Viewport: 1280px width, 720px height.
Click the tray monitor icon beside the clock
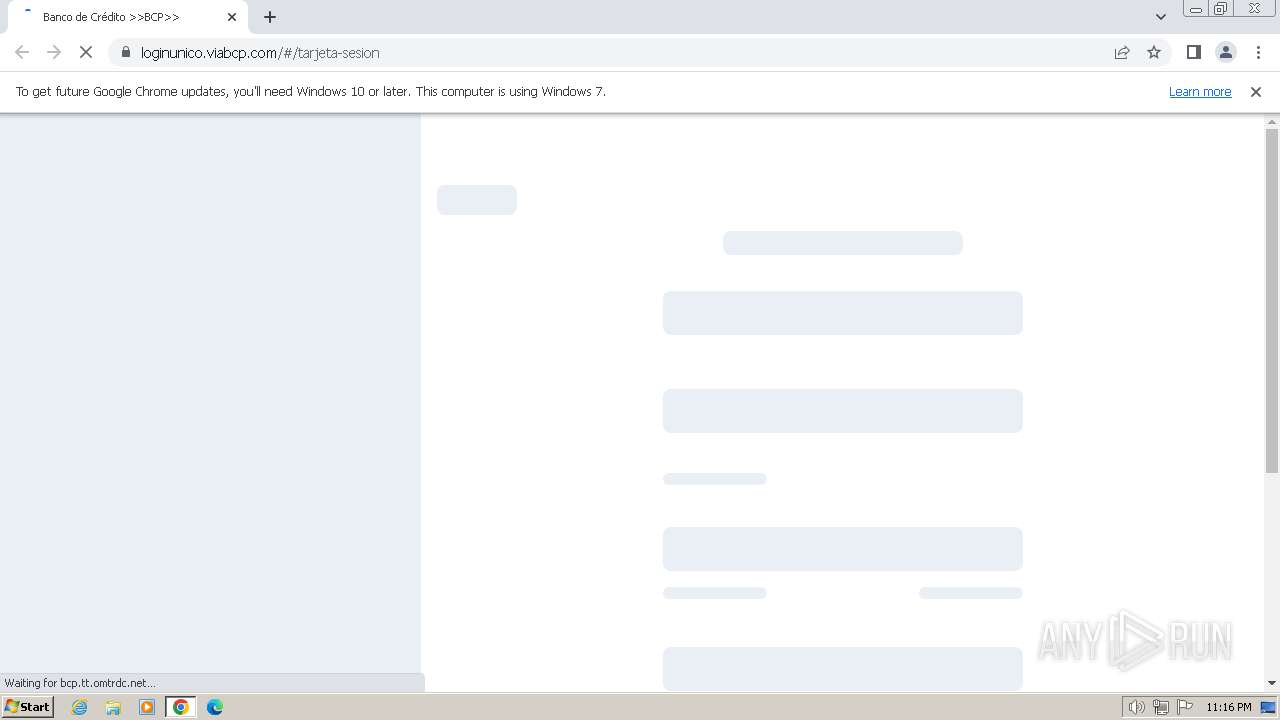point(1268,707)
